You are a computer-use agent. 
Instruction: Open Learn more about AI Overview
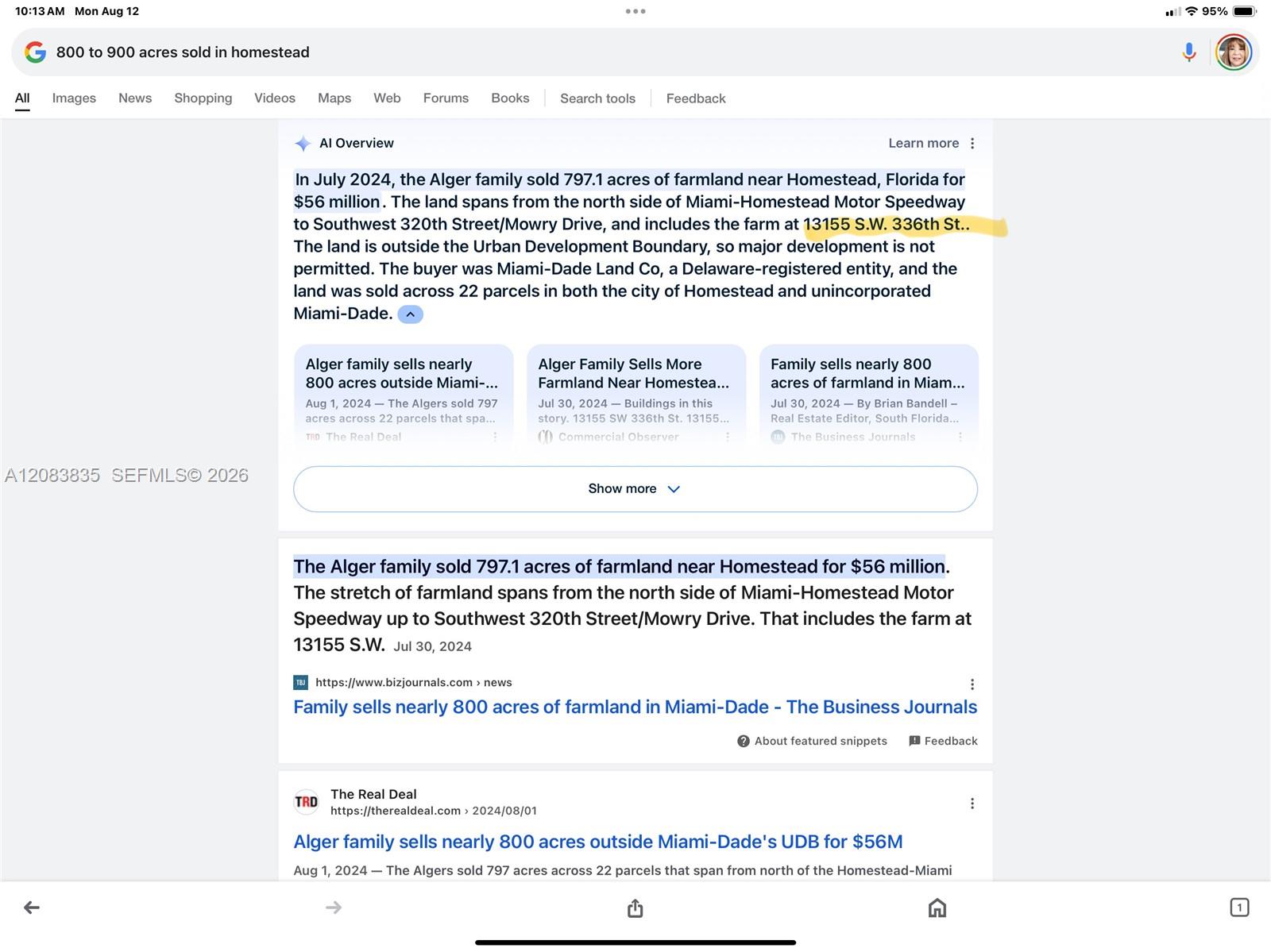(x=923, y=144)
